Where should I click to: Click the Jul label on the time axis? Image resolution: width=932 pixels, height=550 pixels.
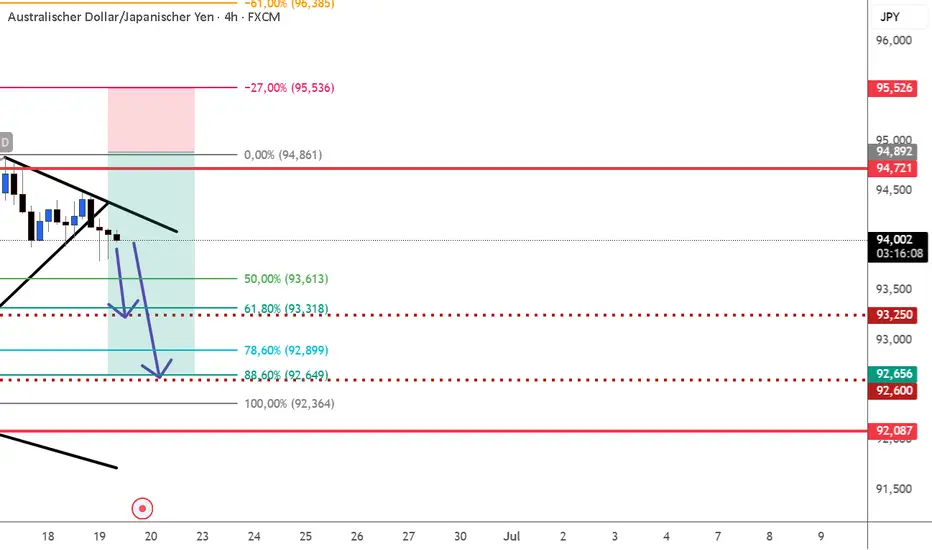(x=511, y=536)
